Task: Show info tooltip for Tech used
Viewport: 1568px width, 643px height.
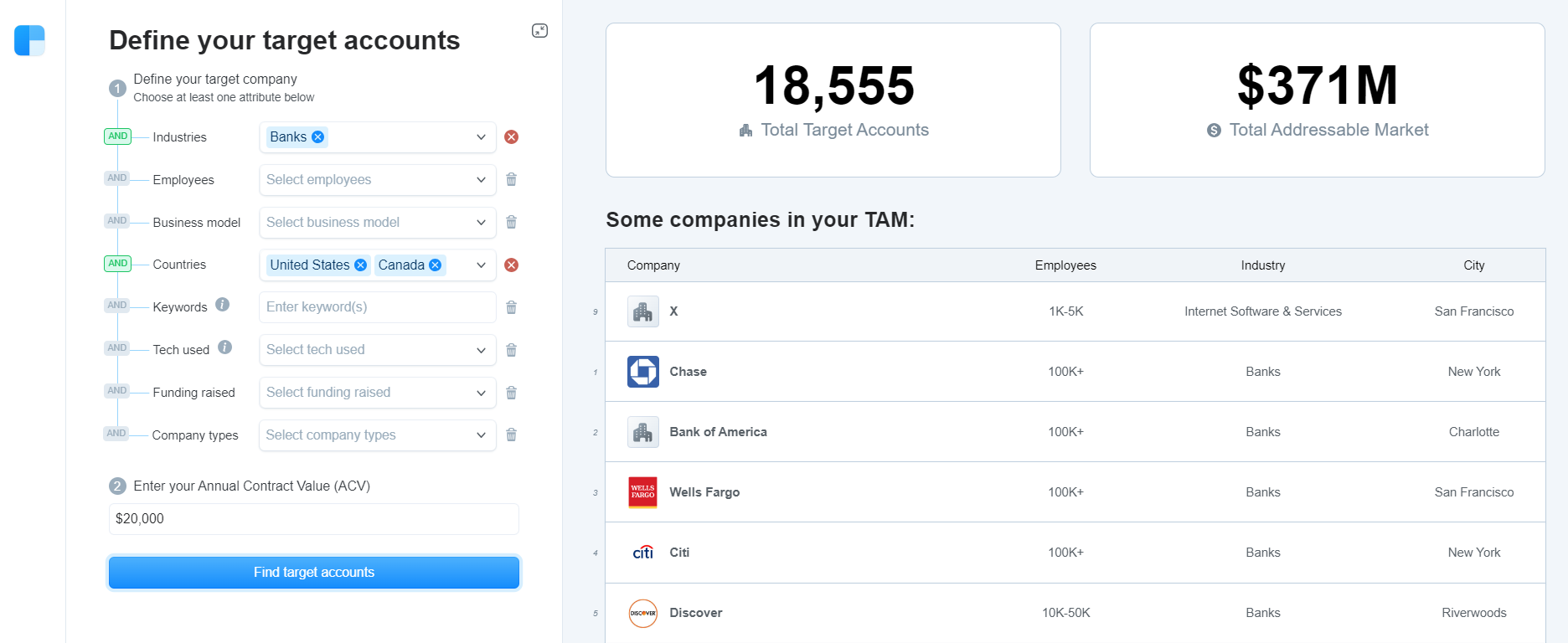Action: pos(224,347)
